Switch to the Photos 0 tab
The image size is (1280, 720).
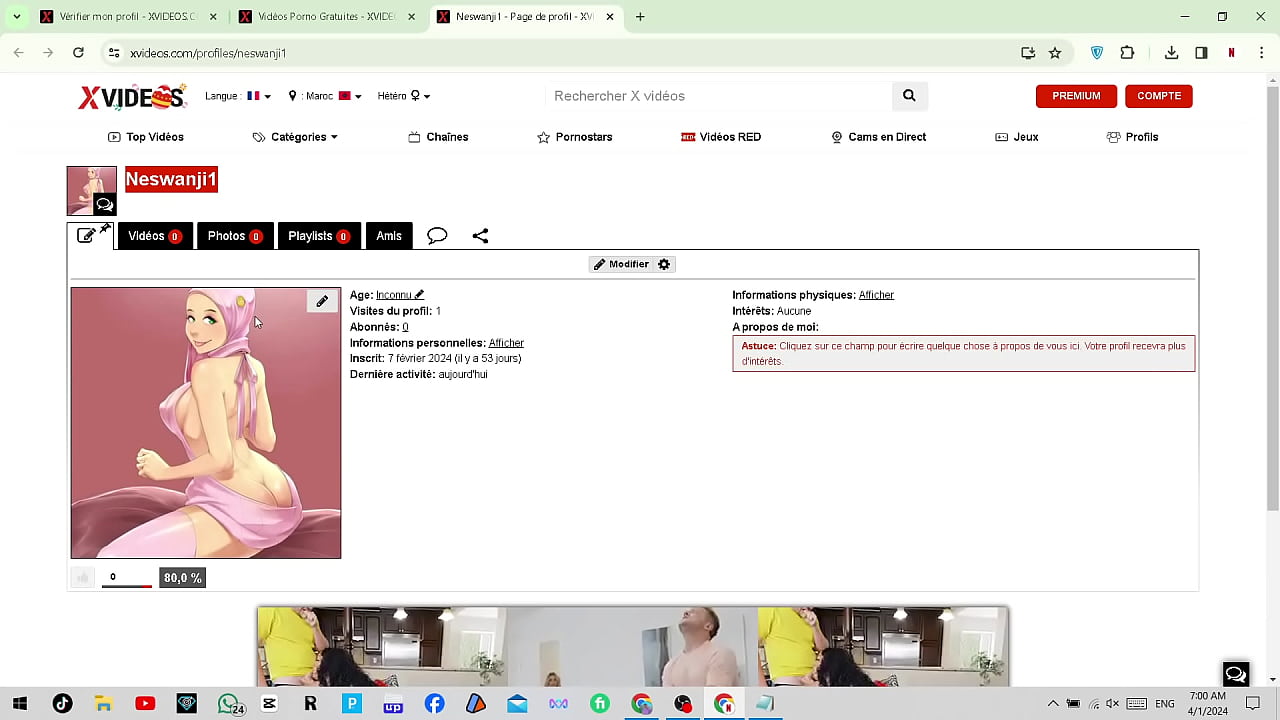pyautogui.click(x=235, y=236)
